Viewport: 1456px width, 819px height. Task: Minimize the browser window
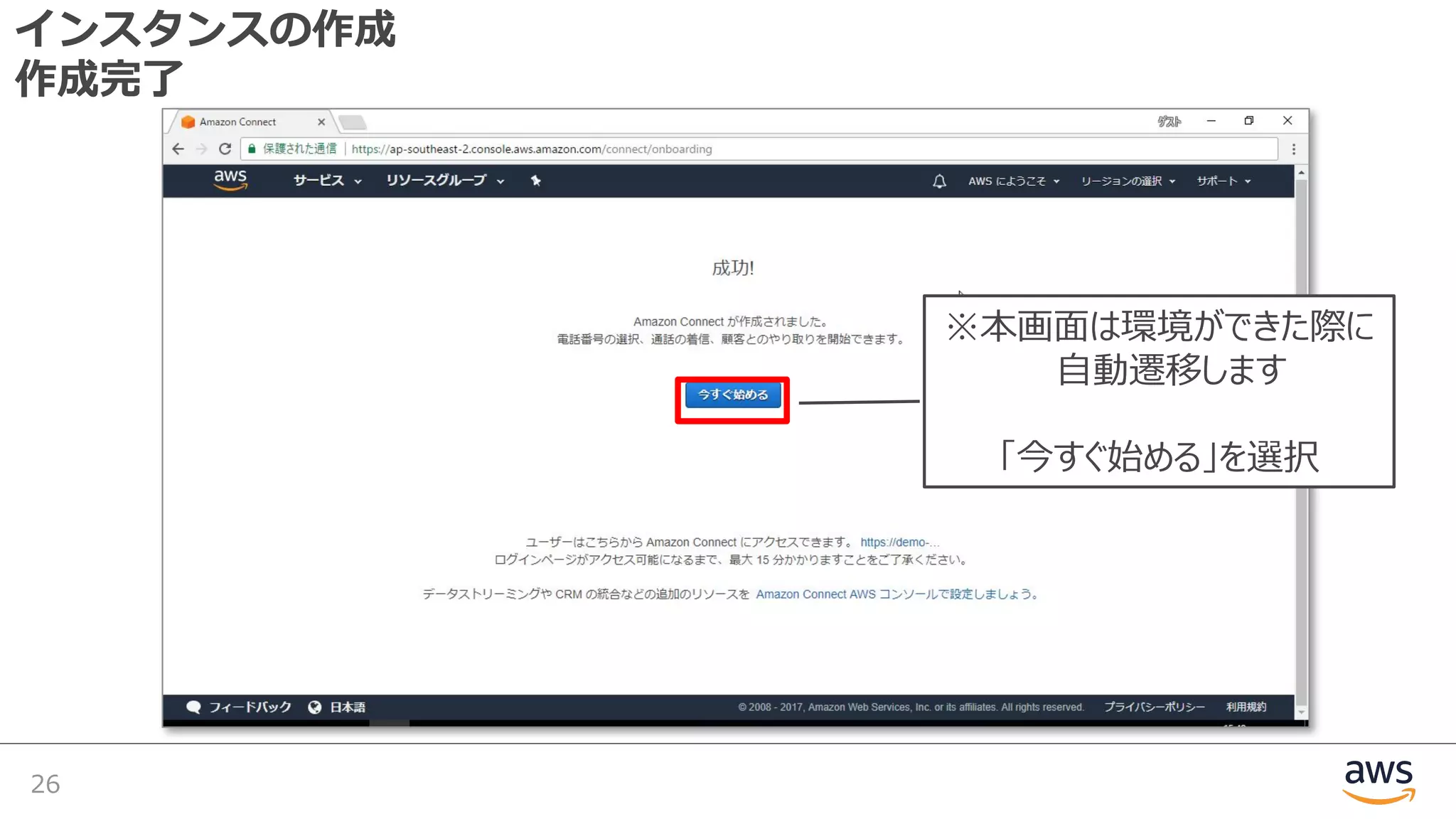(x=1211, y=121)
